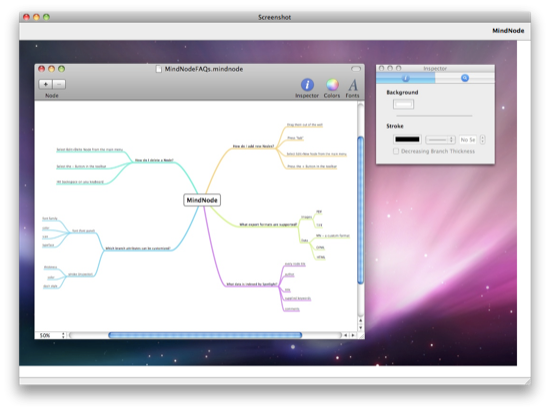
Task: Enable Decreasing Branch Thickness checkbox
Action: point(396,151)
